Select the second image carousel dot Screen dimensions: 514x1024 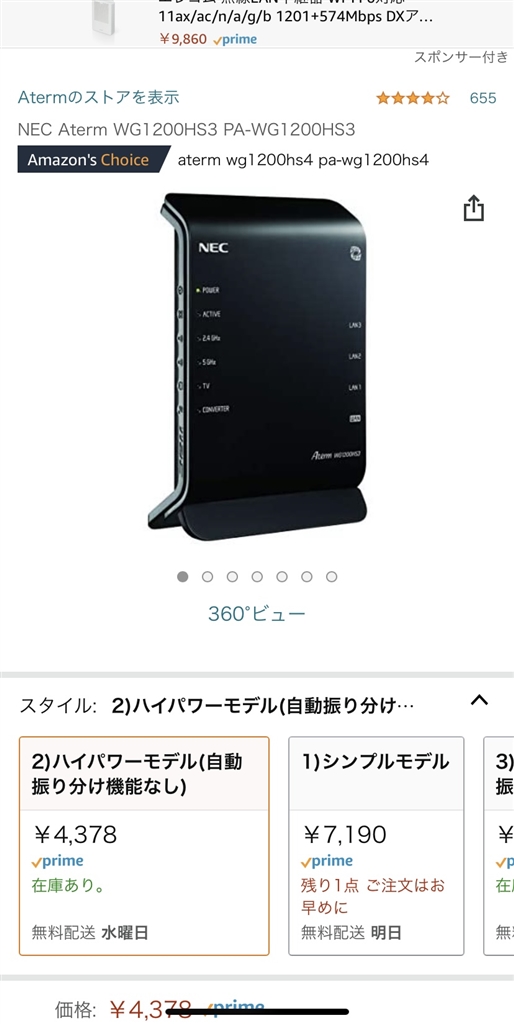208,577
